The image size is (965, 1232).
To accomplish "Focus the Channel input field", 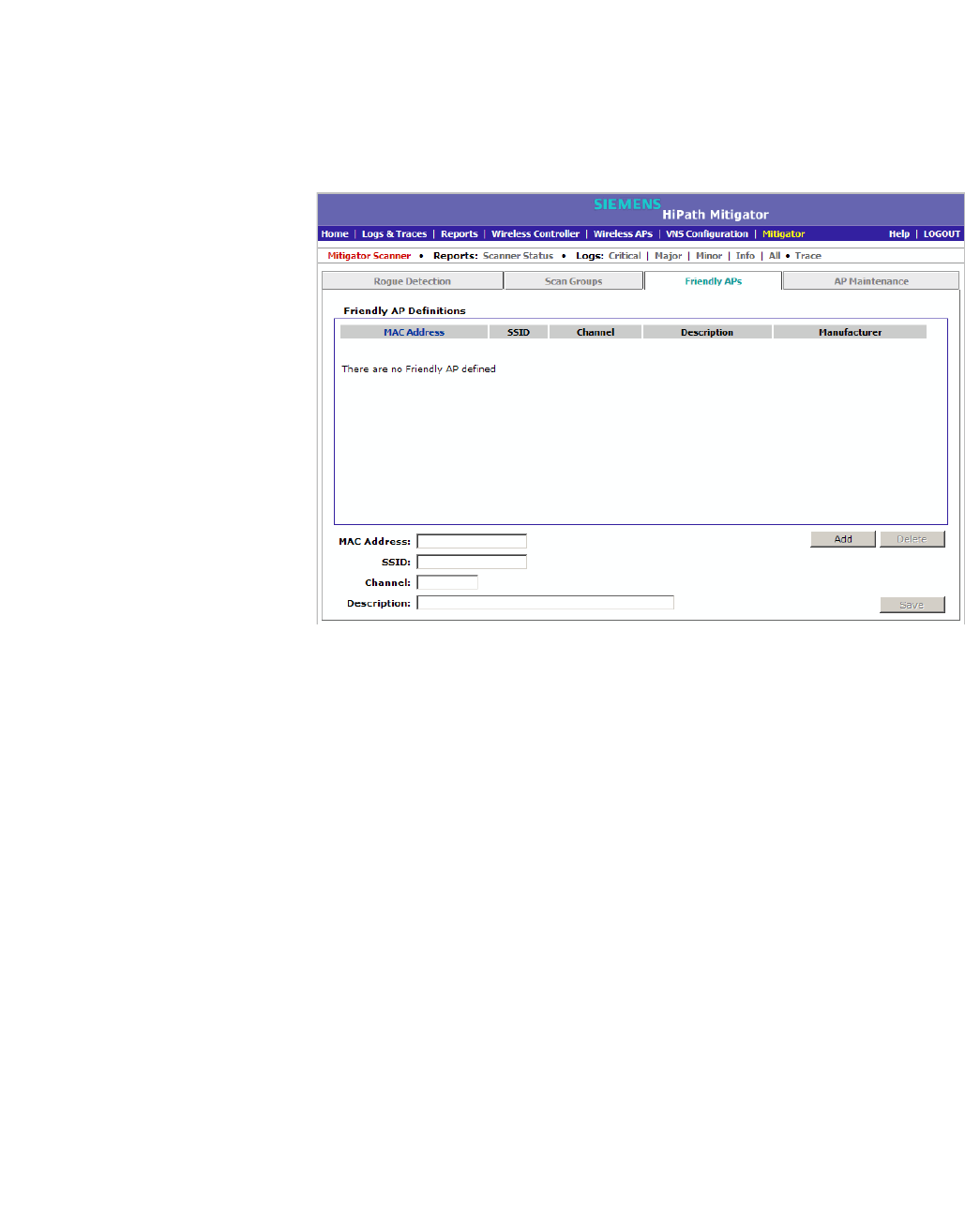I will pos(447,583).
